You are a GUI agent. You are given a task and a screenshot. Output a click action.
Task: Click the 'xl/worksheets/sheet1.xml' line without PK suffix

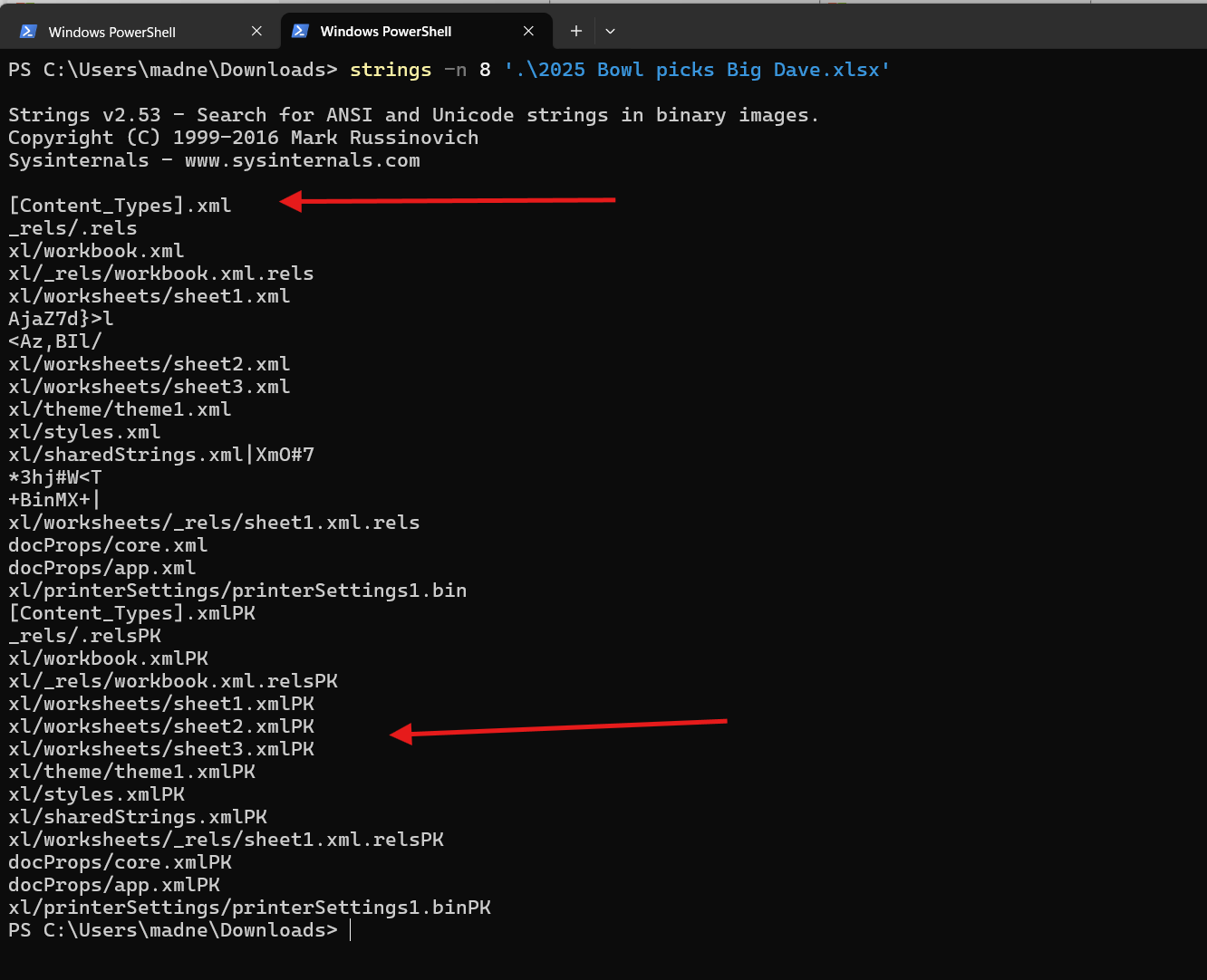tap(150, 296)
